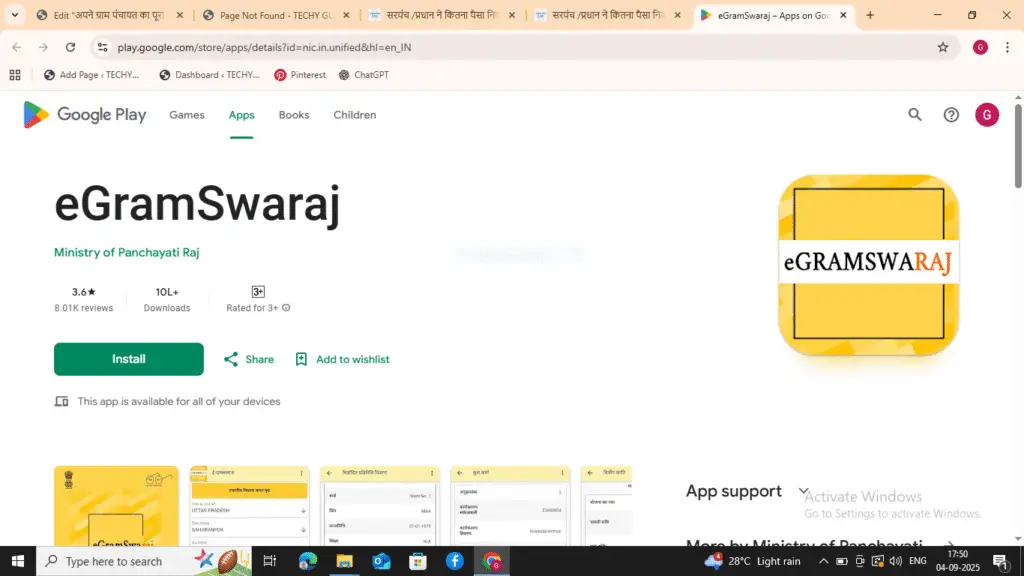Click the 10L+ Downloads count
Screen dimensions: 1024x576
click(x=167, y=299)
